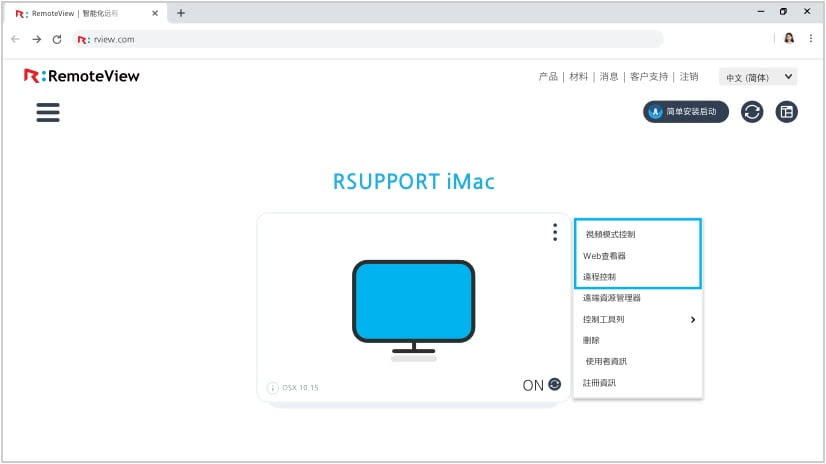Click the ON status text
The width and height of the screenshot is (826, 464).
coord(533,386)
